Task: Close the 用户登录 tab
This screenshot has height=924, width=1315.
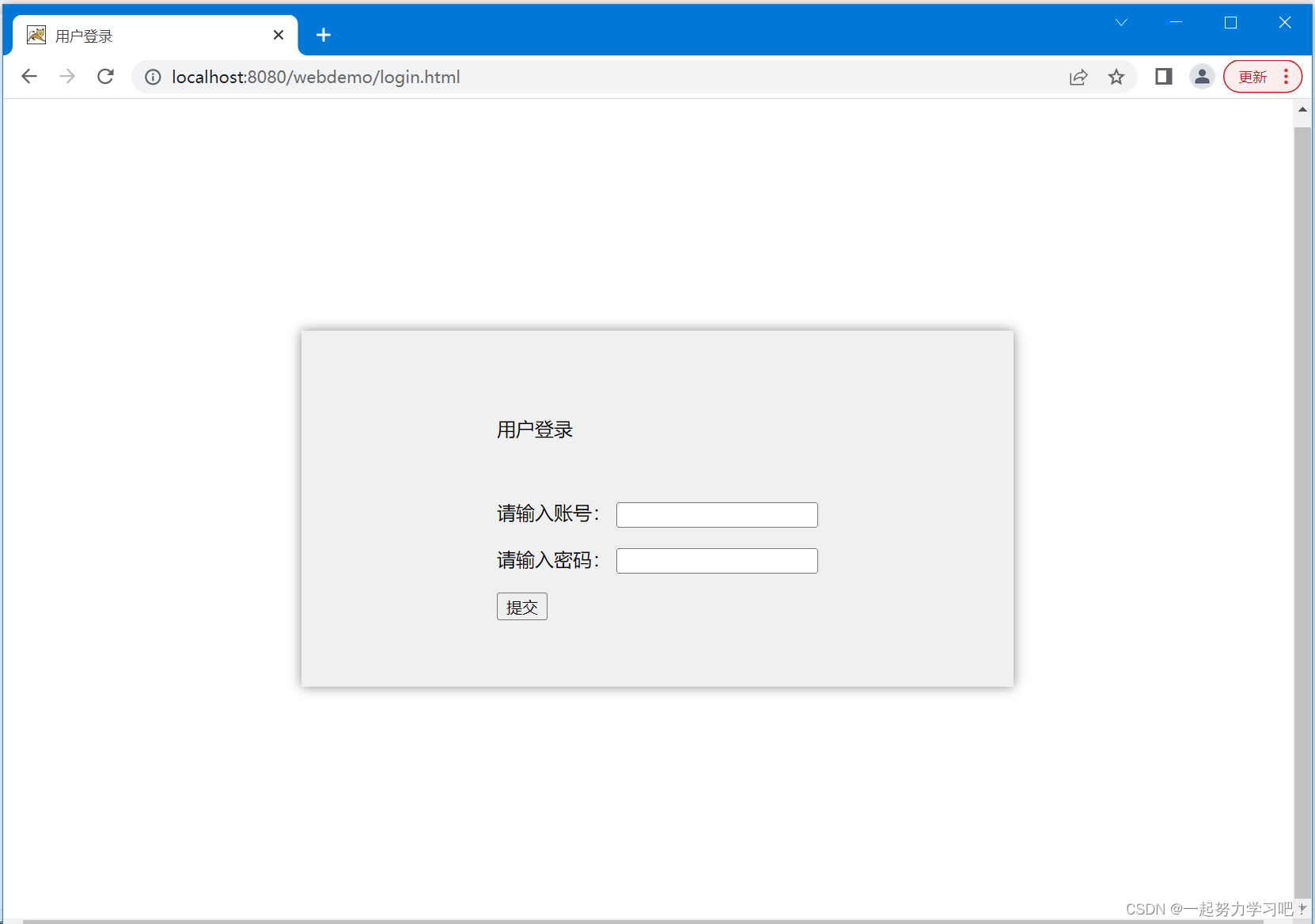Action: [279, 35]
